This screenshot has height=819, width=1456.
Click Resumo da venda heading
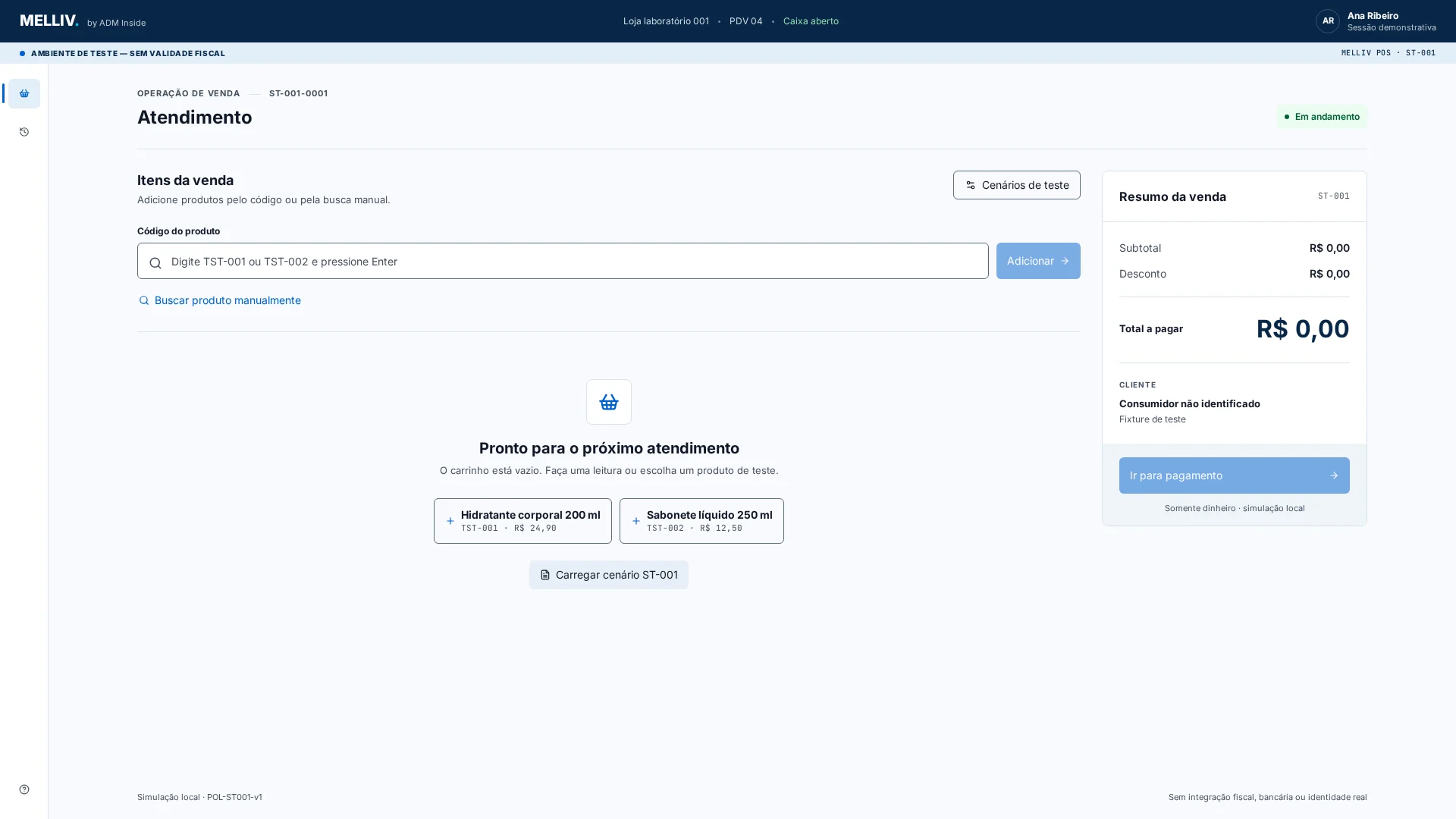pos(1172,196)
